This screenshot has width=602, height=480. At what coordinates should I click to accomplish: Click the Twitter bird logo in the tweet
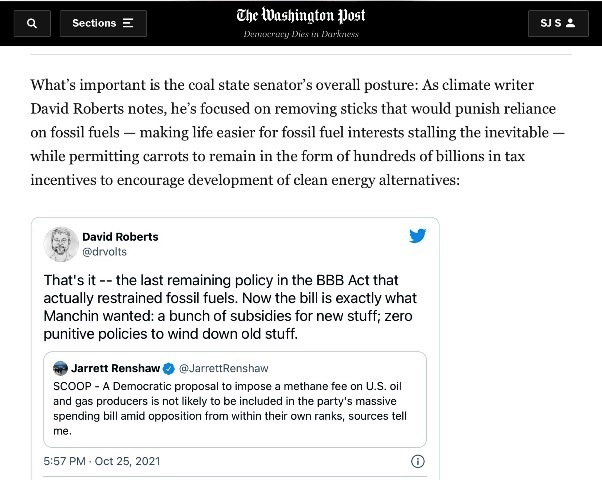(417, 236)
